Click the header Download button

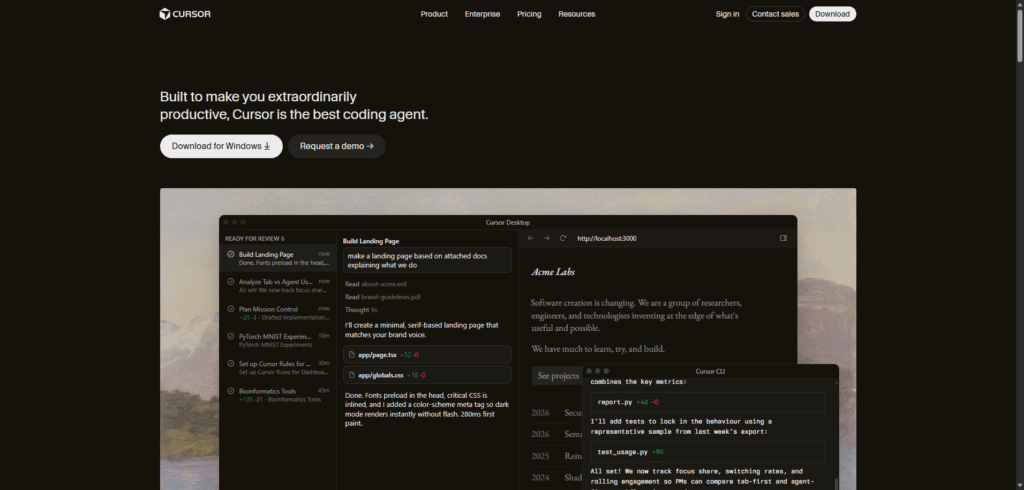(x=833, y=14)
